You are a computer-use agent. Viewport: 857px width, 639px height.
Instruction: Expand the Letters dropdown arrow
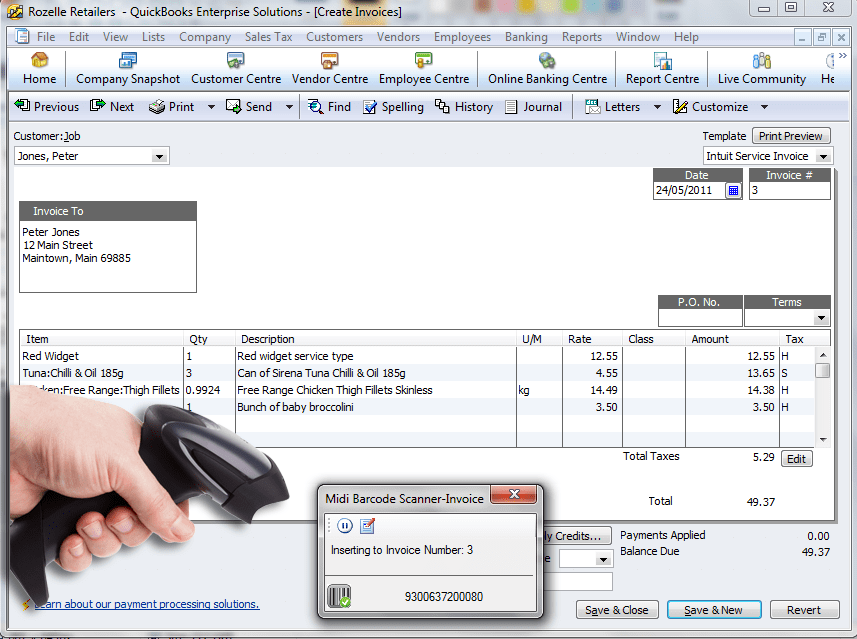coord(657,107)
